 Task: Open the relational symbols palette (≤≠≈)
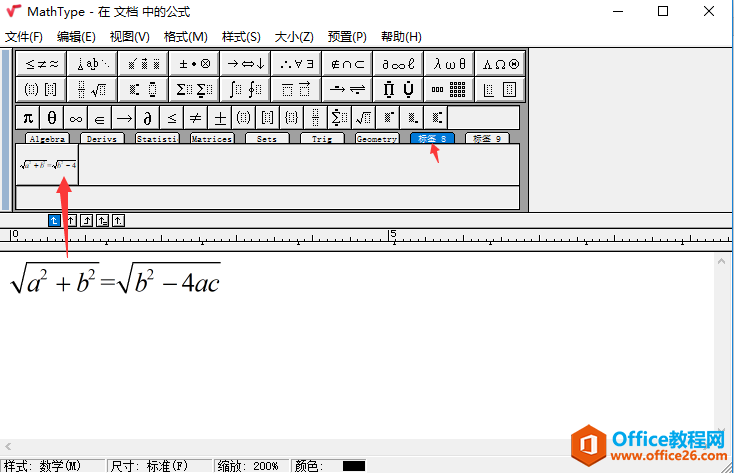pyautogui.click(x=41, y=64)
